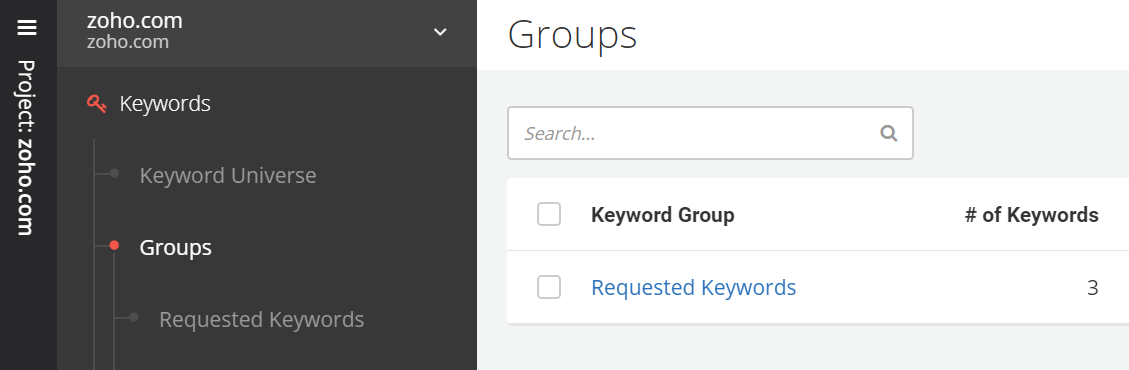
Task: Open the Keywords sidebar section
Action: tap(165, 104)
